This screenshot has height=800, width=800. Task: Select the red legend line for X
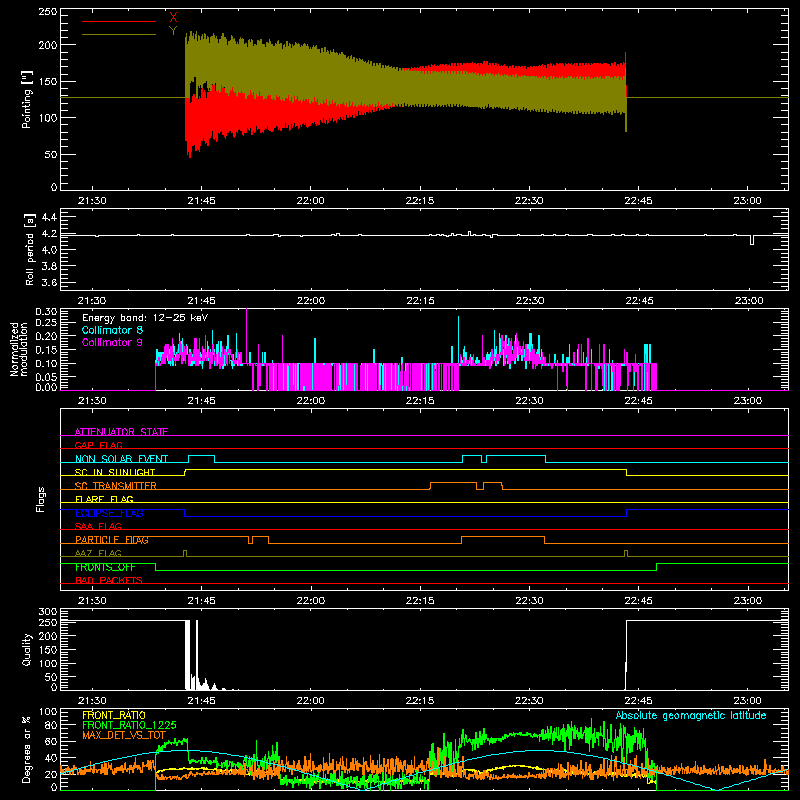tap(119, 21)
